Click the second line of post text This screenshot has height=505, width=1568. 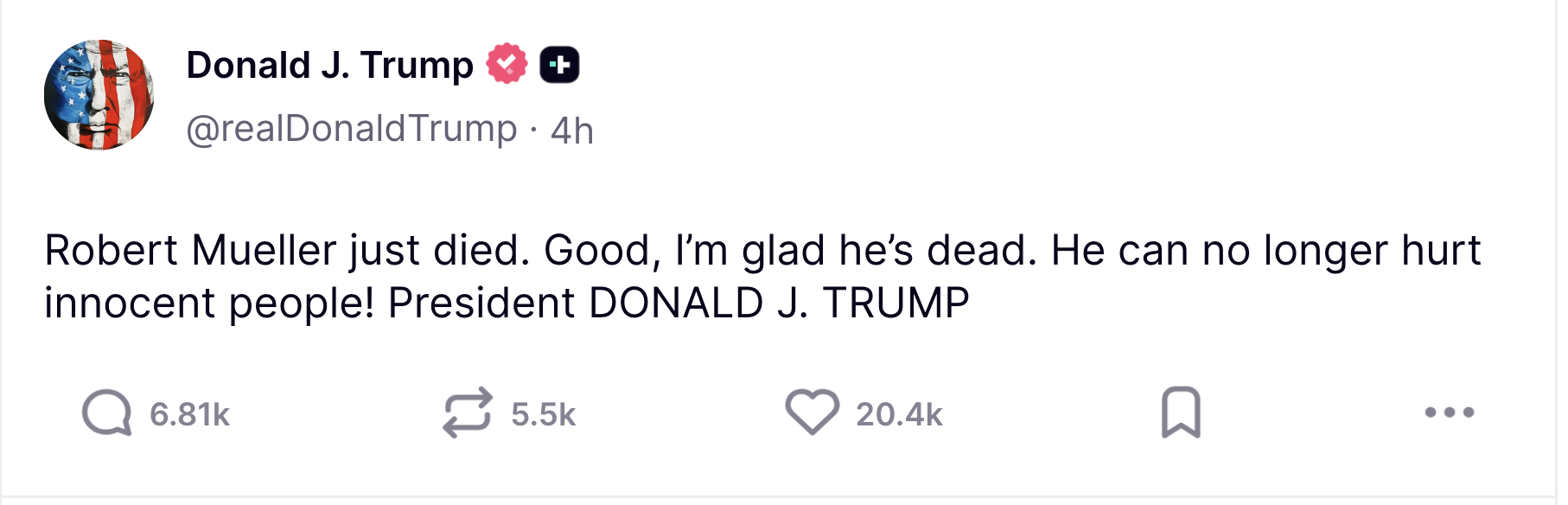point(506,304)
